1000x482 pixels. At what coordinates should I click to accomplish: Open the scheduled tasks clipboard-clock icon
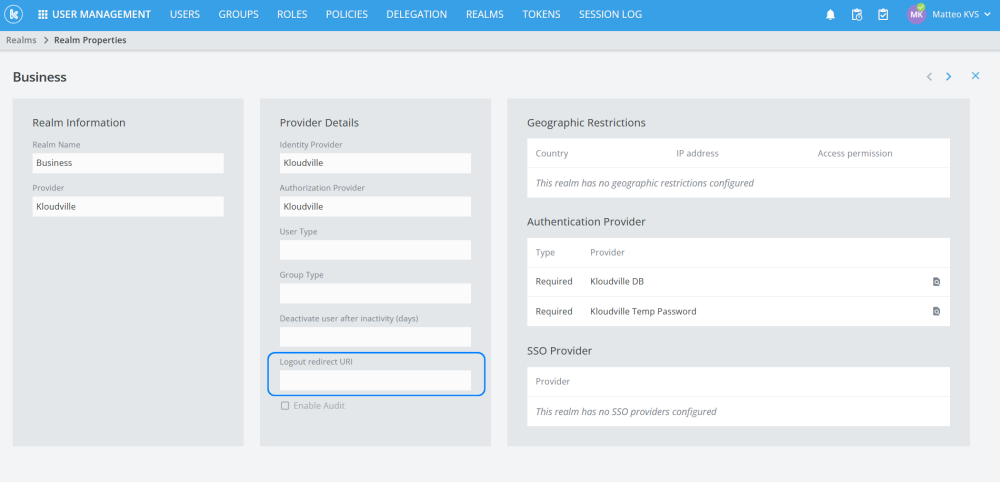(x=857, y=15)
